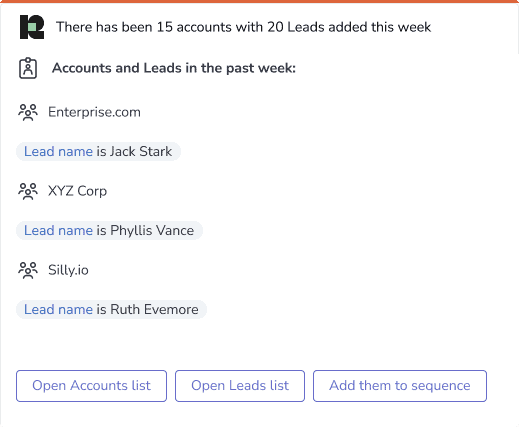The image size is (519, 427).
Task: Click the Accounts and Leads past week heading
Action: 174,68
